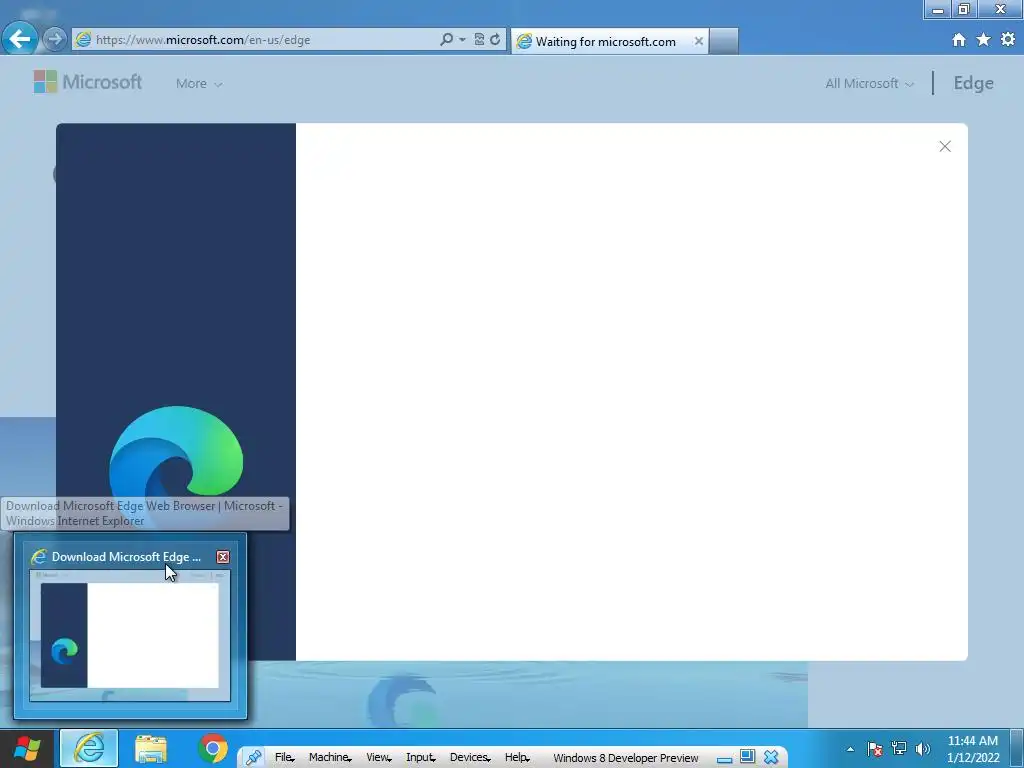Close the taskbar preview with red X
This screenshot has width=1024, height=768.
pyautogui.click(x=223, y=557)
